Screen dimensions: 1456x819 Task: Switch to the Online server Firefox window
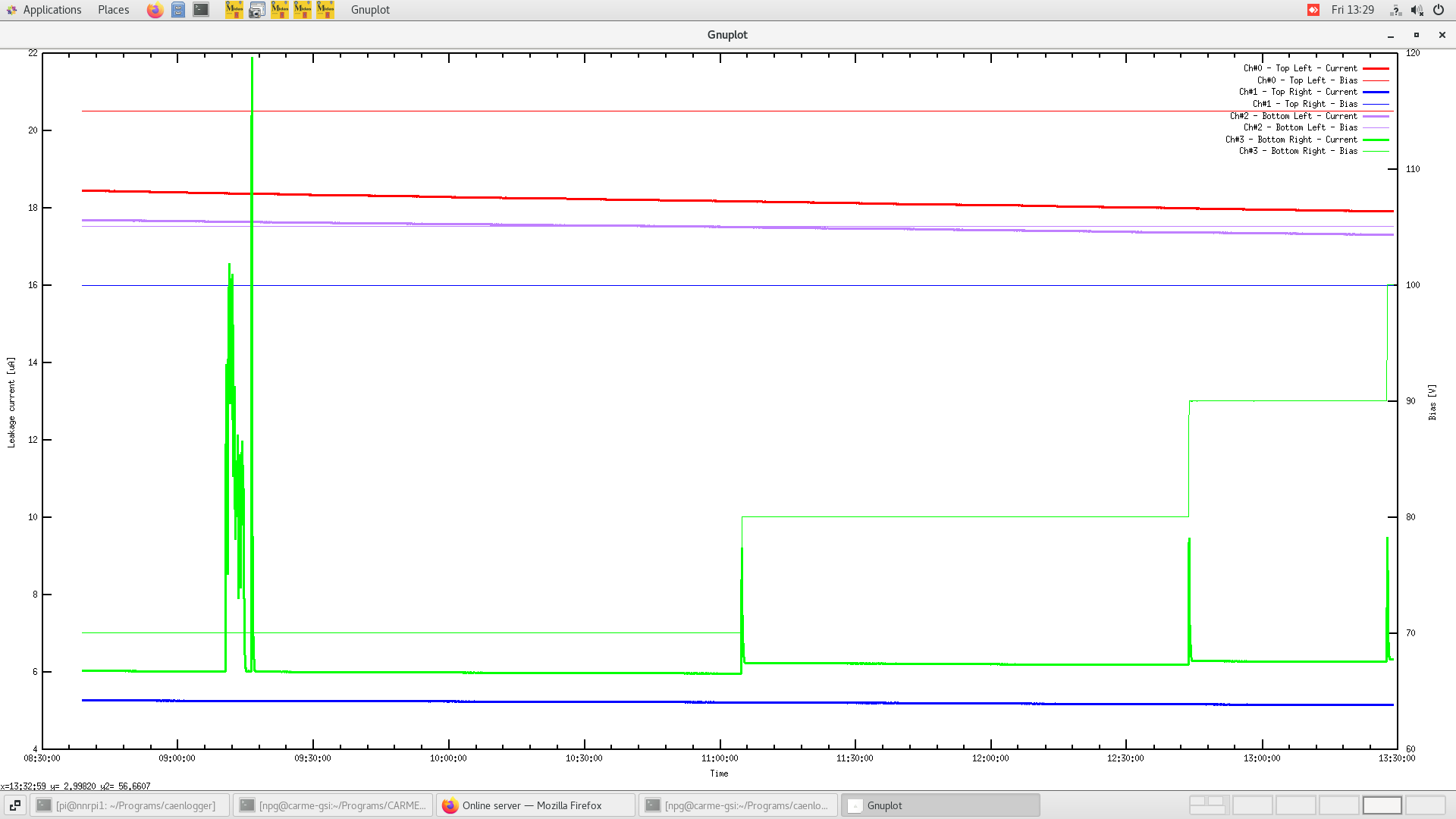pos(535,805)
